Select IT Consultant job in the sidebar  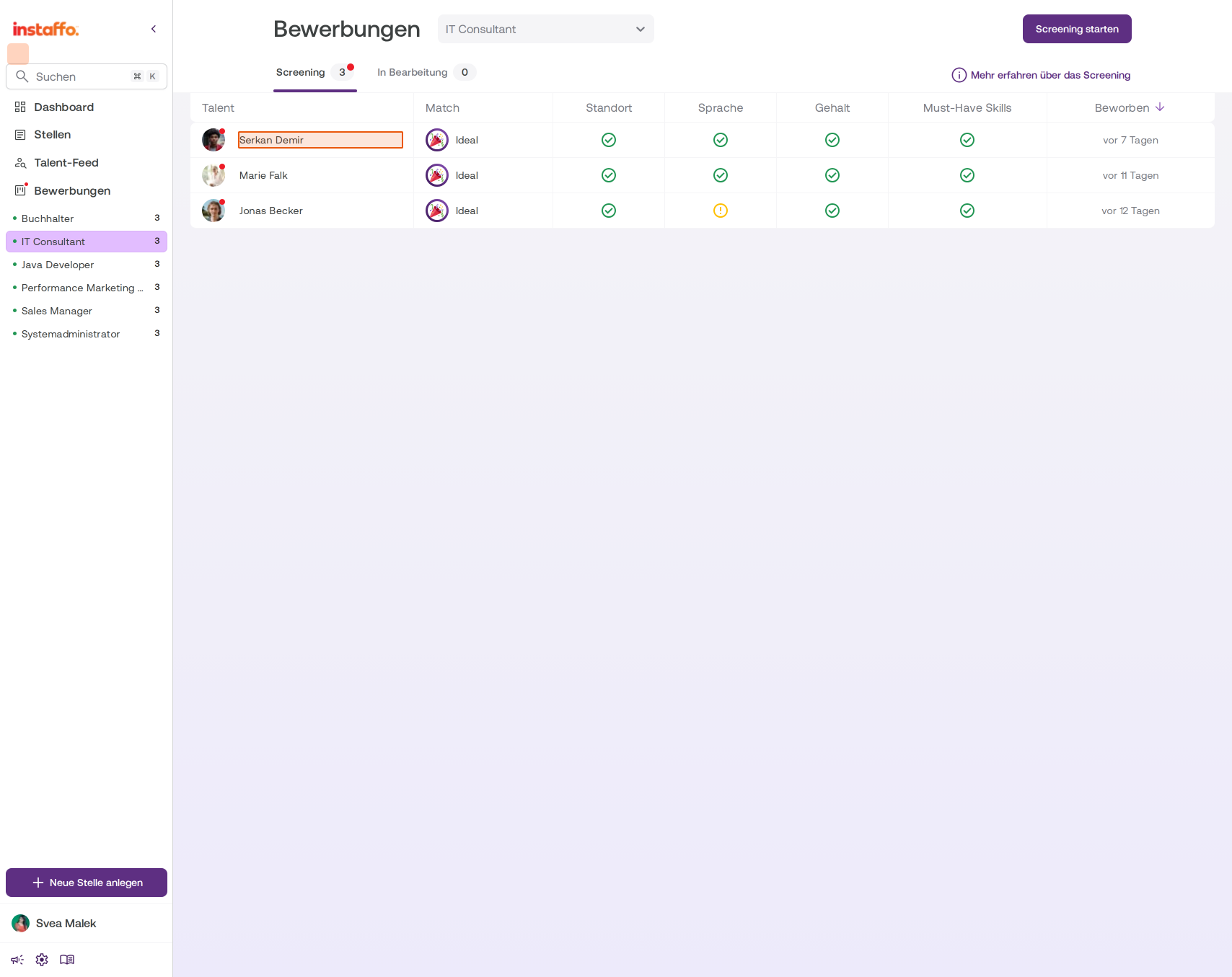pyautogui.click(x=87, y=242)
